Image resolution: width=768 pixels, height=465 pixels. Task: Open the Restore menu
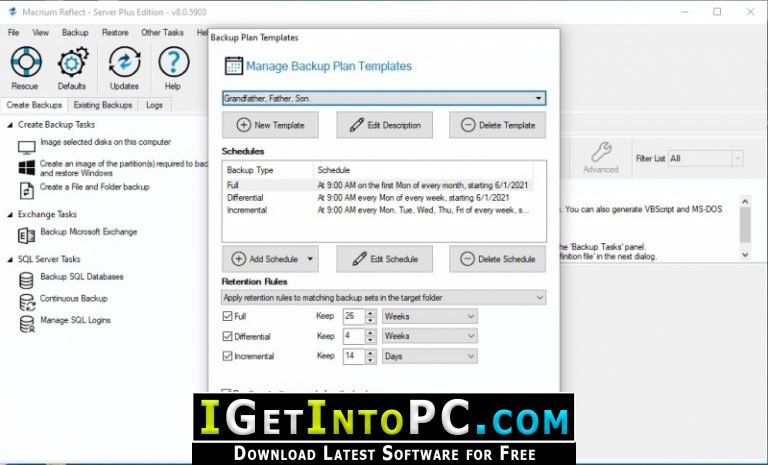[115, 32]
